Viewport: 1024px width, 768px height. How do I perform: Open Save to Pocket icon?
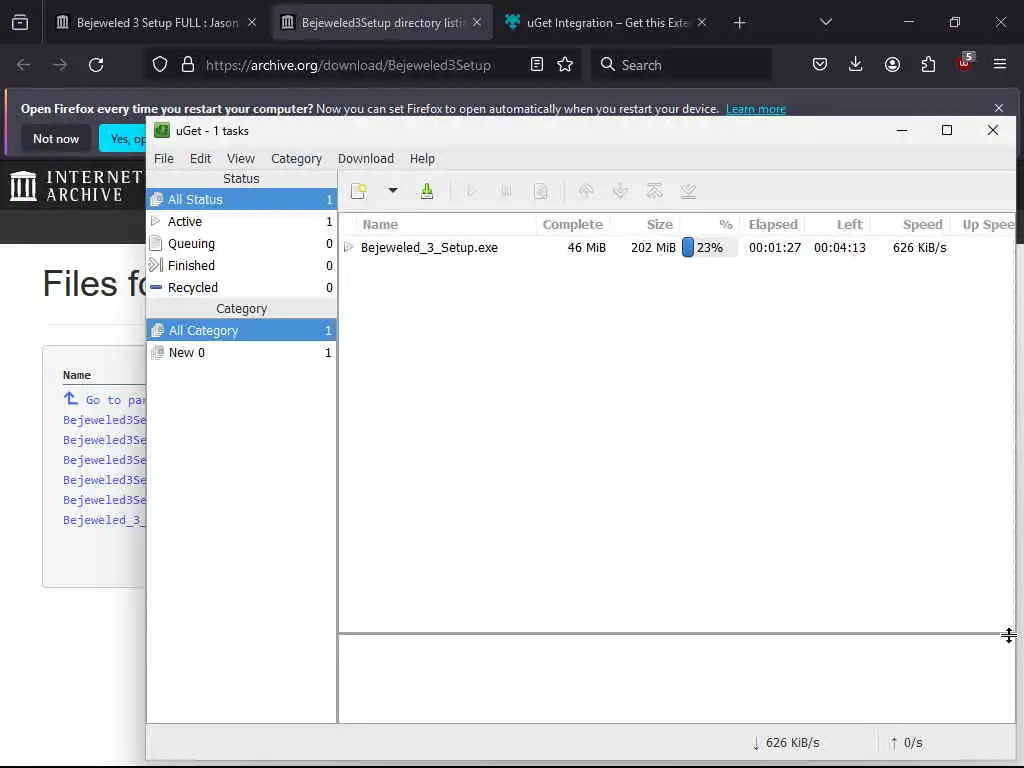click(x=820, y=65)
